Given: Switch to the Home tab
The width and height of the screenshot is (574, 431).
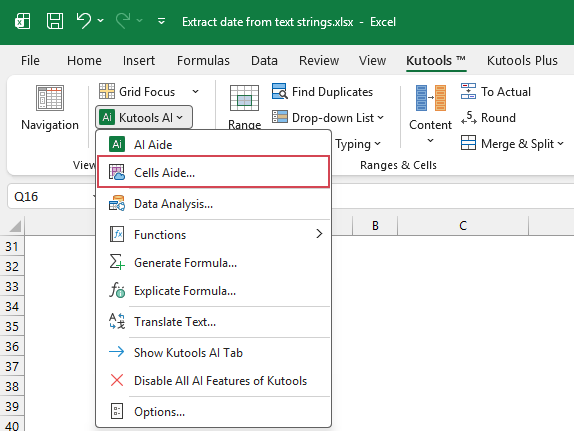Looking at the screenshot, I should click(84, 60).
